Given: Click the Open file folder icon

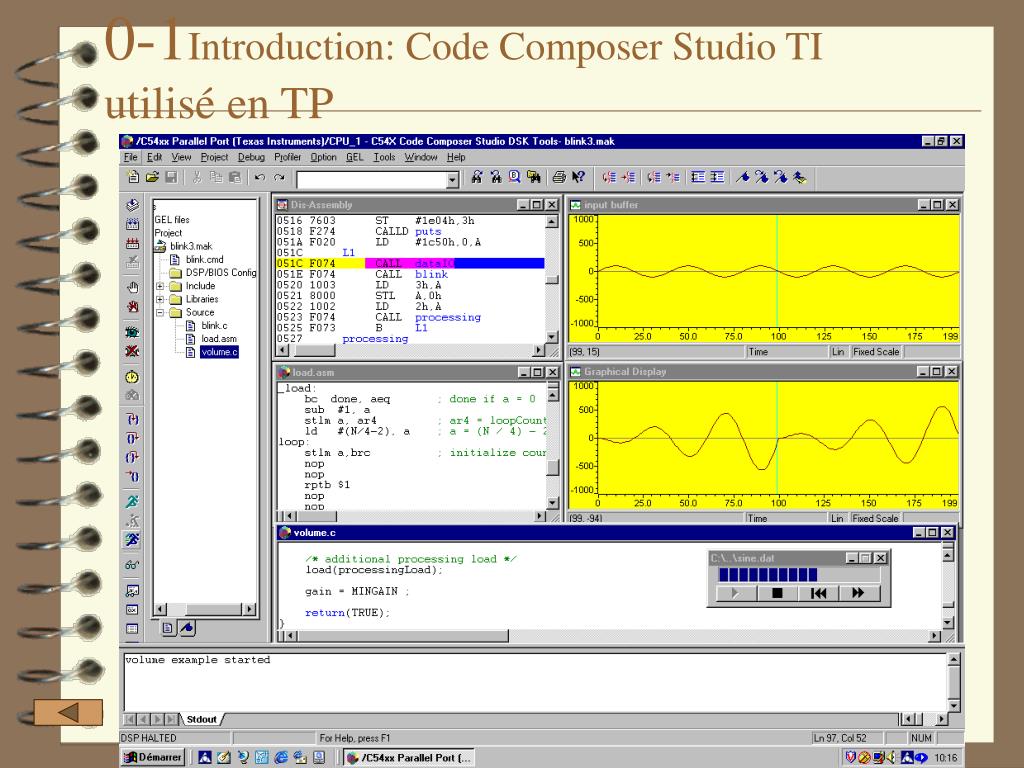Looking at the screenshot, I should coord(152,177).
